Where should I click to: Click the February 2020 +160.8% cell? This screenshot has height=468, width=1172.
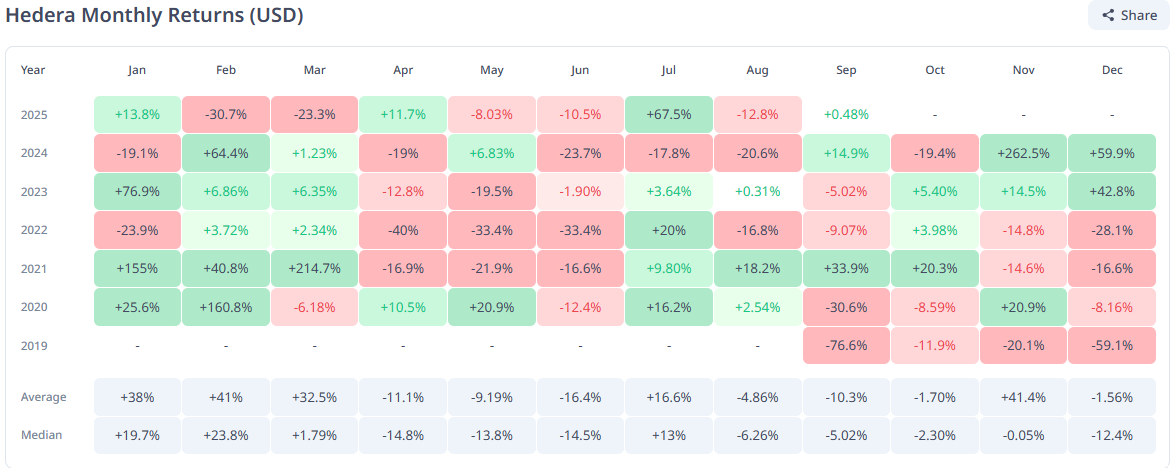pos(226,307)
